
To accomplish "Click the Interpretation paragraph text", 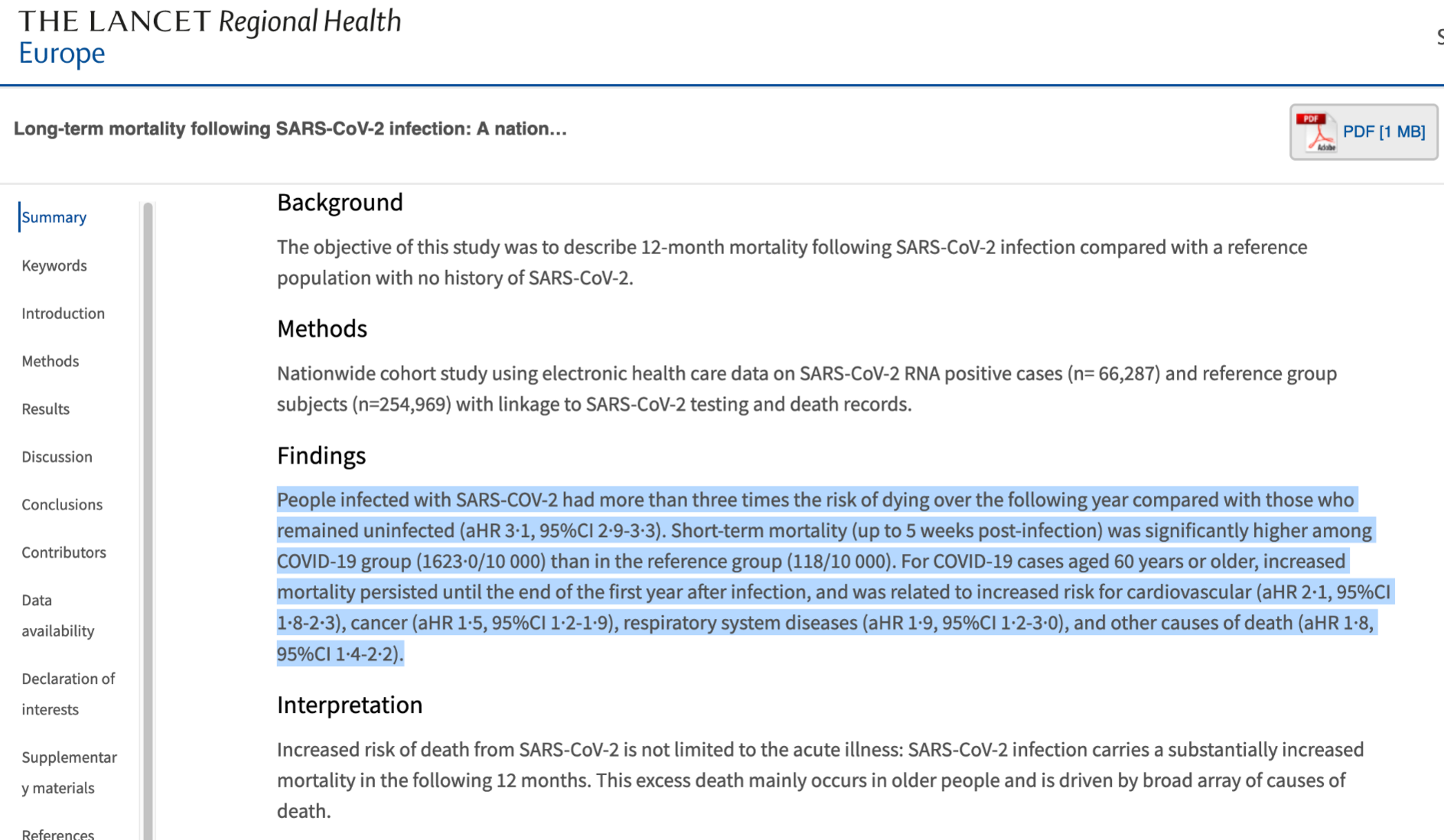I will (819, 780).
